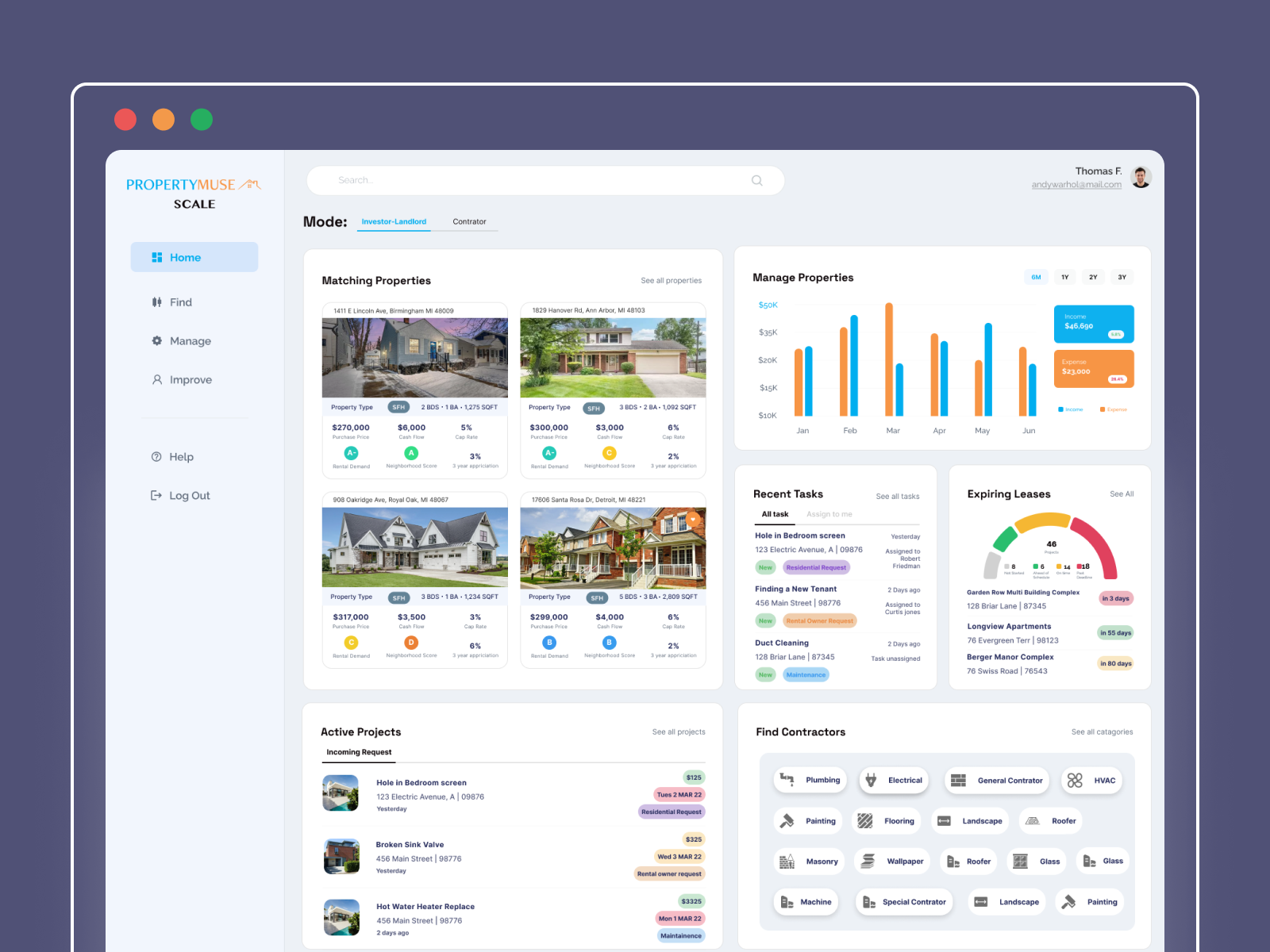Screen dimensions: 1270x952
Task: Switch to Contrator mode
Action: [469, 222]
